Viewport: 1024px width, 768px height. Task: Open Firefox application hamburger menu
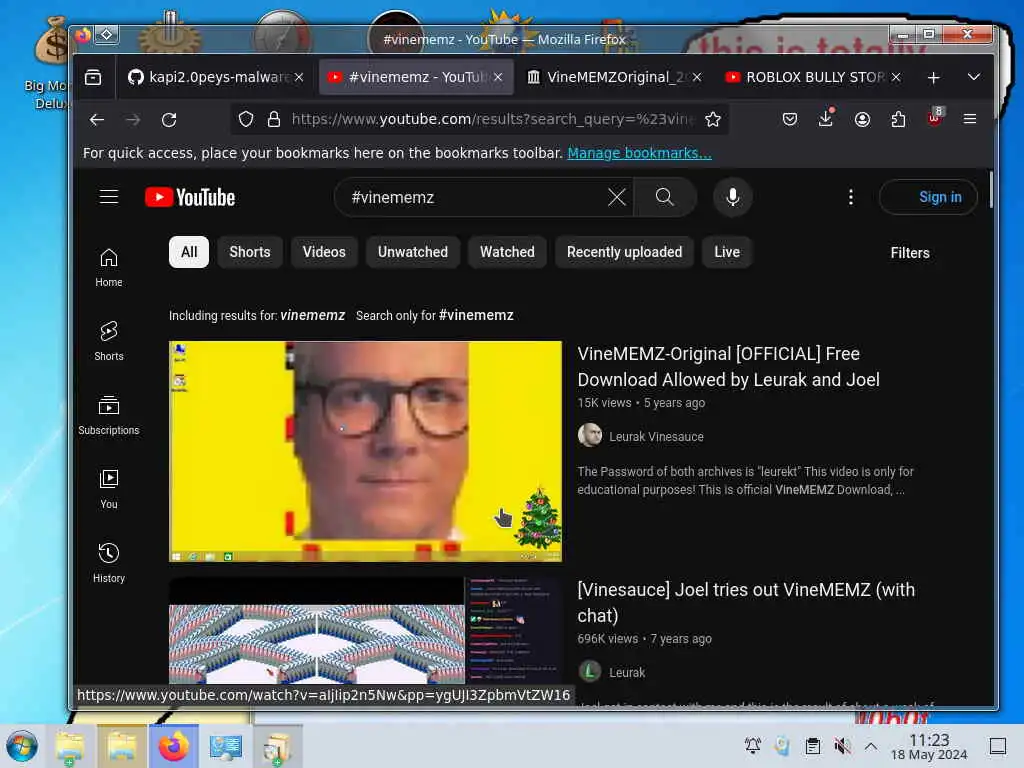click(970, 119)
